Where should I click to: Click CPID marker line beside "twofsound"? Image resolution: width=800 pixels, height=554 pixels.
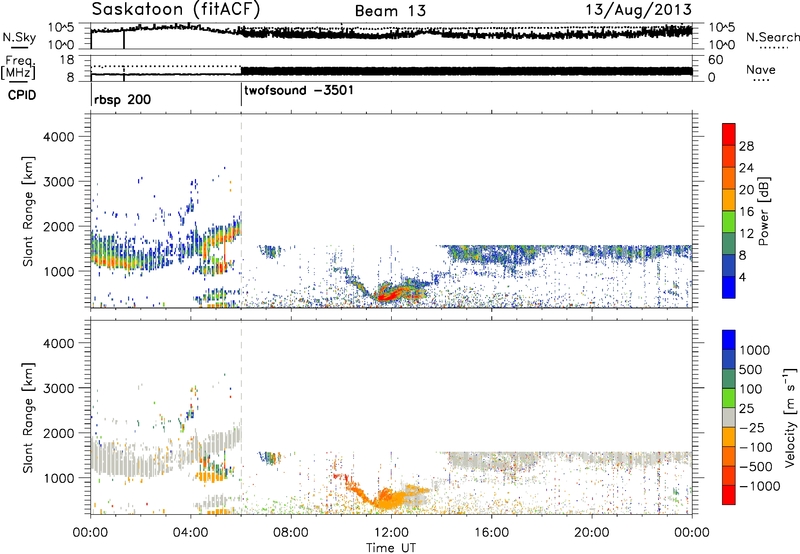click(x=241, y=94)
